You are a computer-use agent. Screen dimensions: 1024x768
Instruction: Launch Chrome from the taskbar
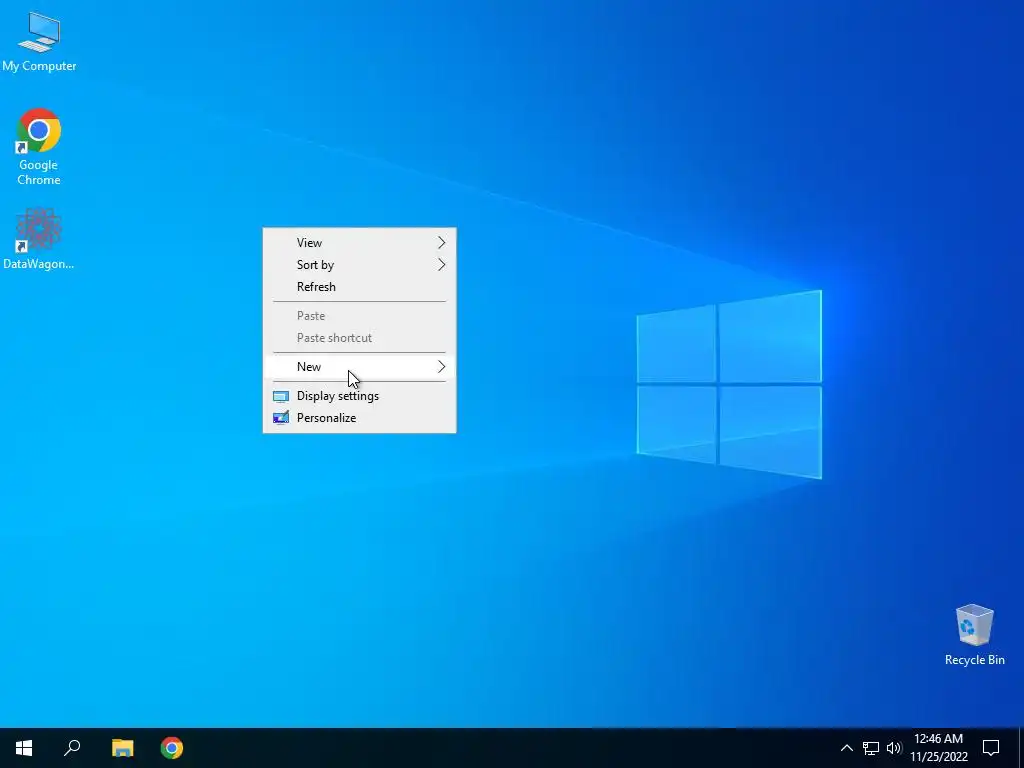172,748
